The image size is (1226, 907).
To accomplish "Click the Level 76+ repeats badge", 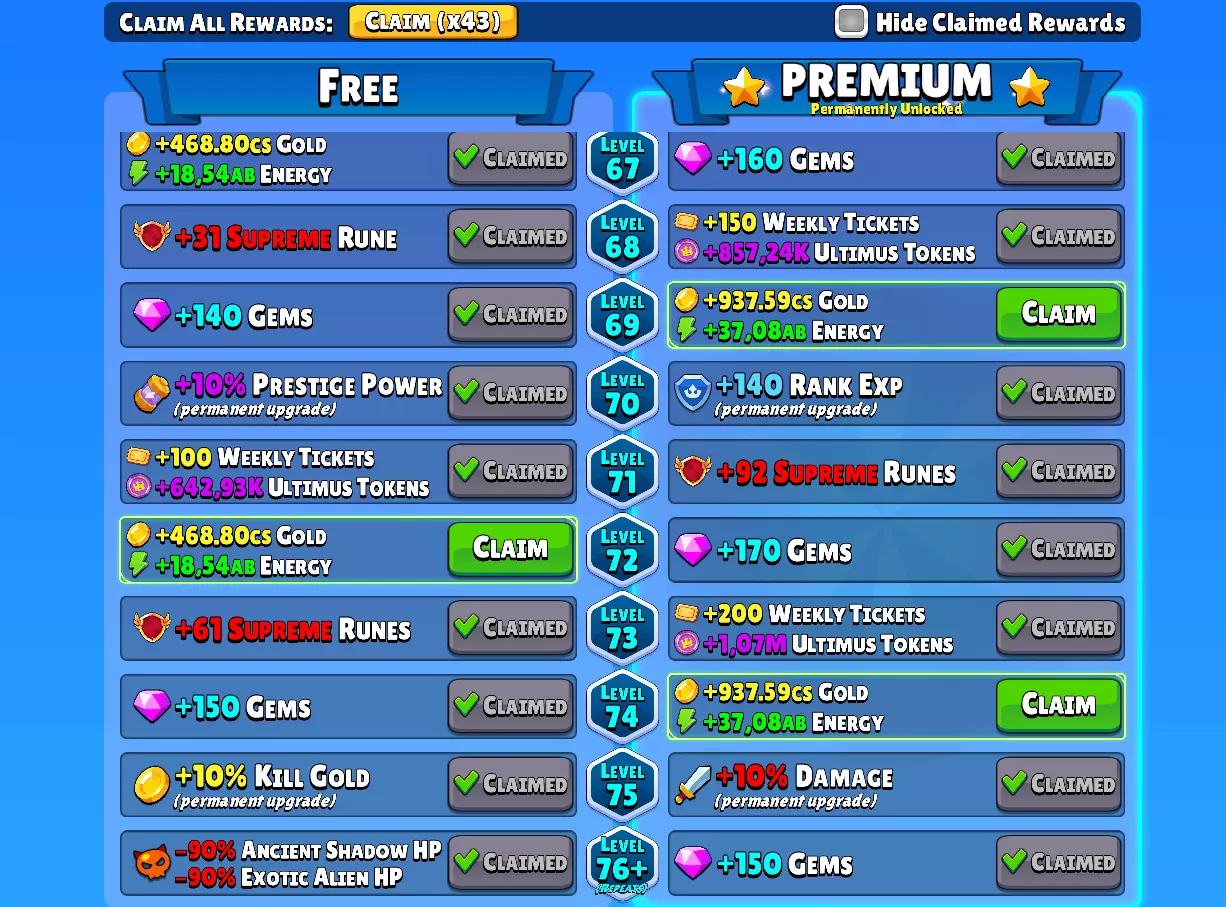I will 622,862.
